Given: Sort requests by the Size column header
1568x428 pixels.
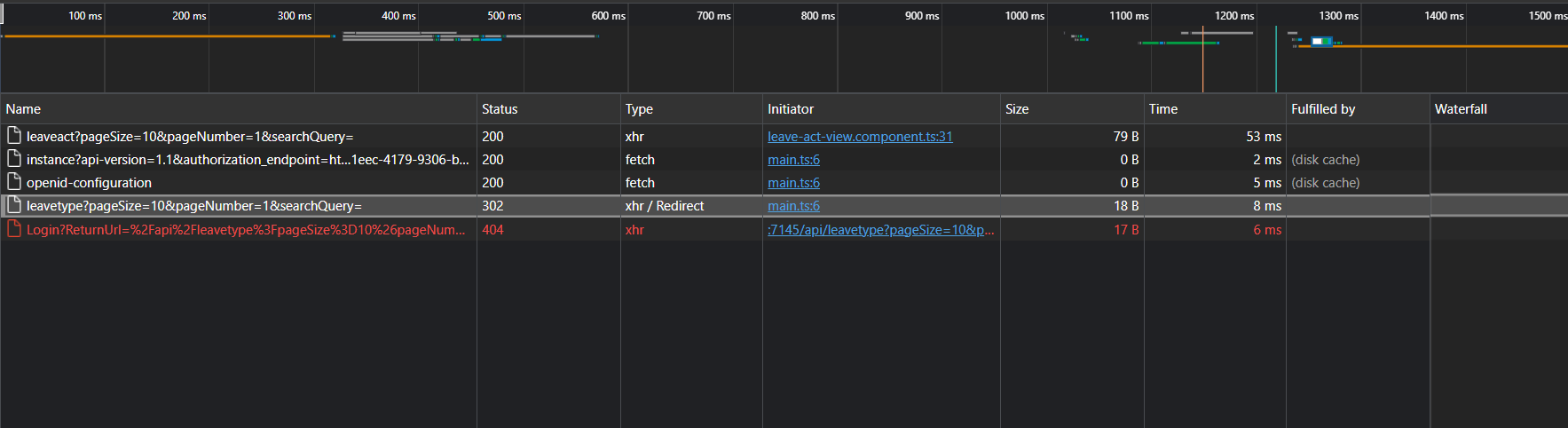Looking at the screenshot, I should coord(1072,109).
